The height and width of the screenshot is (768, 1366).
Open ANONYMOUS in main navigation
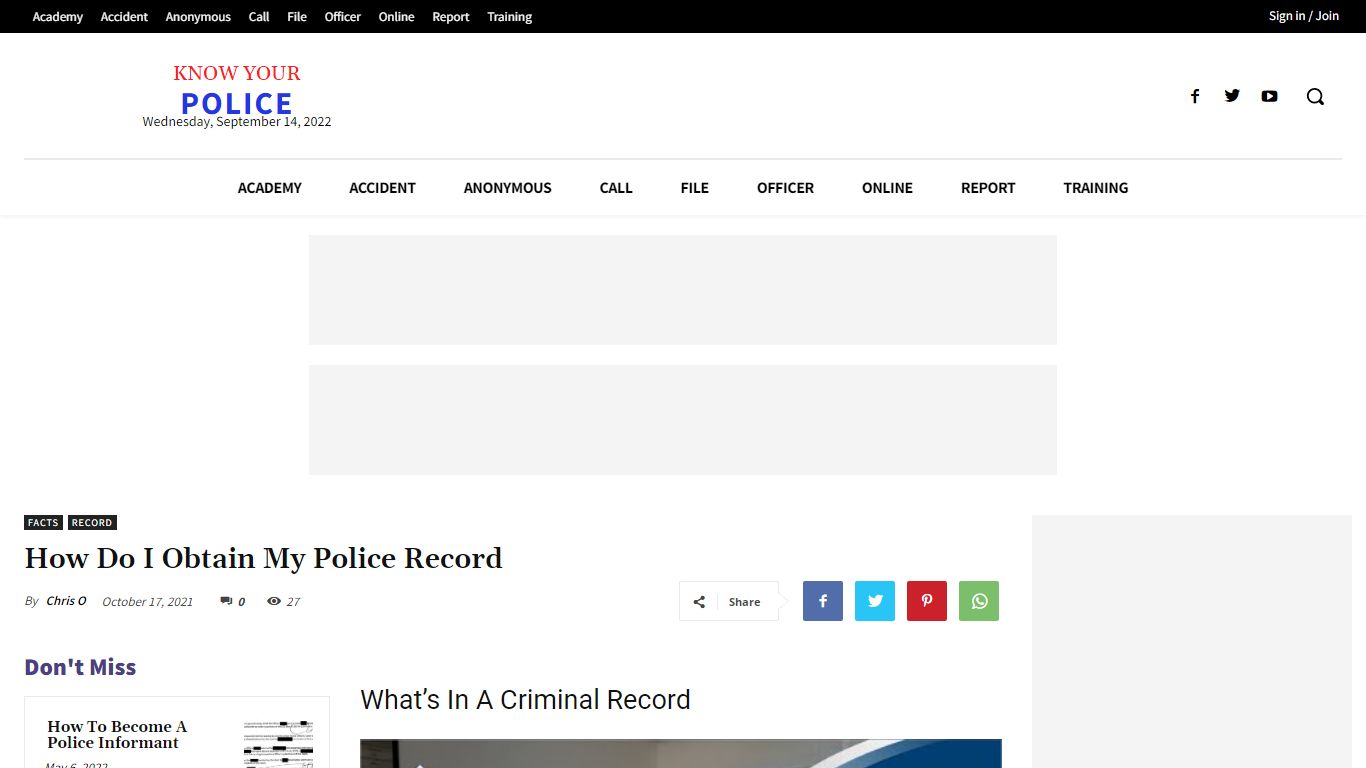pos(508,188)
